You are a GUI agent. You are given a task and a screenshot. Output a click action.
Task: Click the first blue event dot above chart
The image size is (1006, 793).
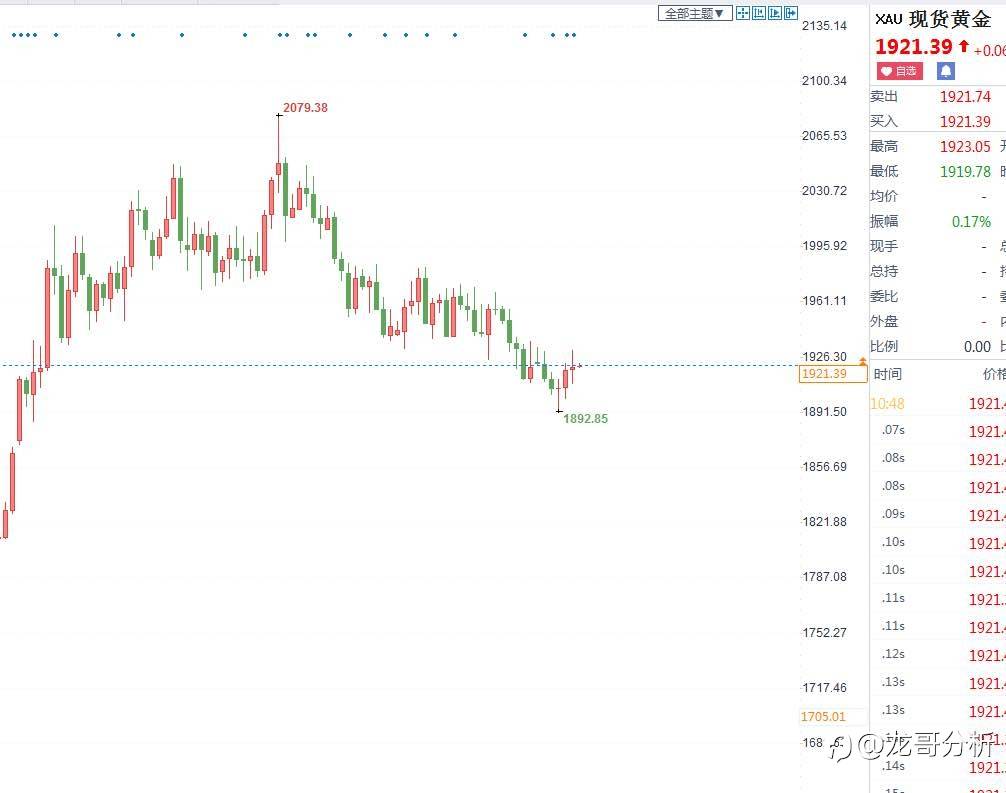click(12, 35)
